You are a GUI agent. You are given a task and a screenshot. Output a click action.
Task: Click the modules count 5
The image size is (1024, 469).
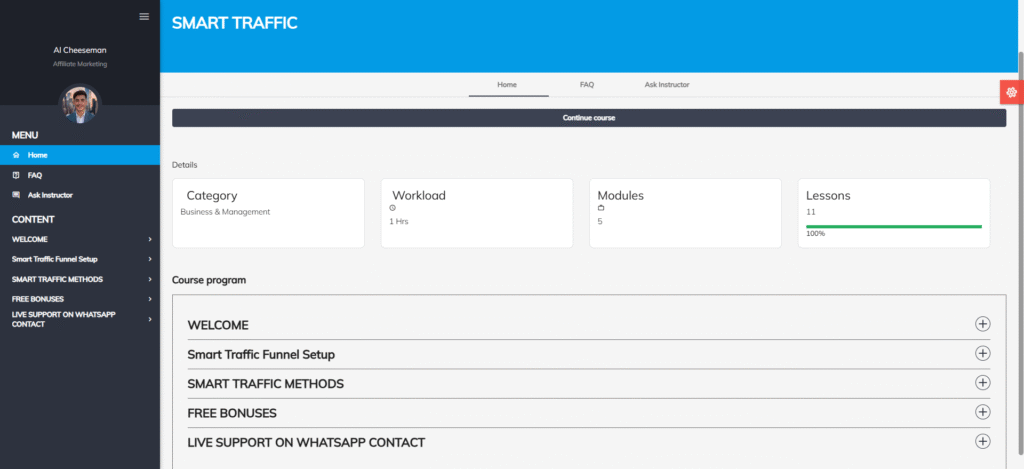click(600, 221)
